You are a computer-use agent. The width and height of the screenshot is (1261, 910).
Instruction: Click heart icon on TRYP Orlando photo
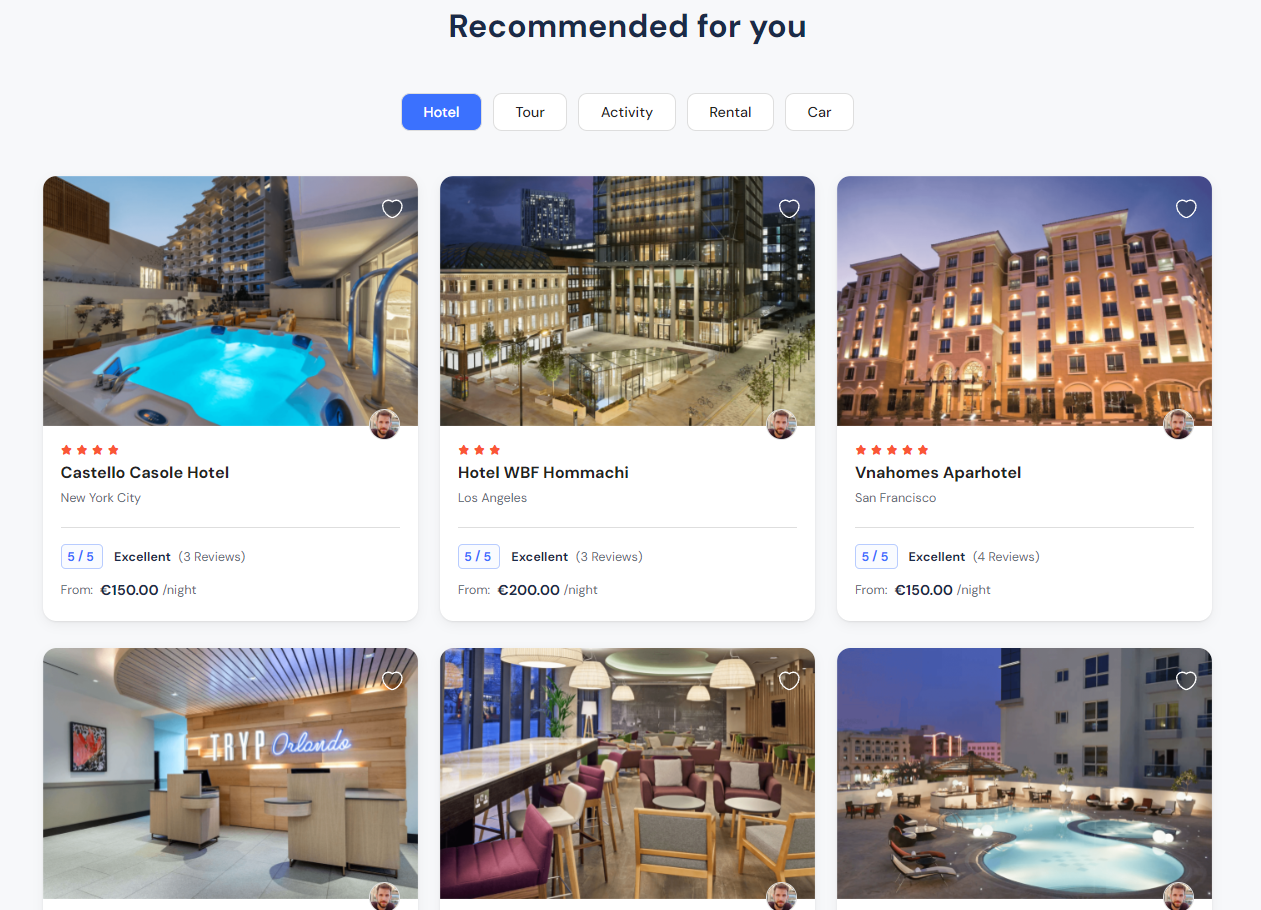392,680
